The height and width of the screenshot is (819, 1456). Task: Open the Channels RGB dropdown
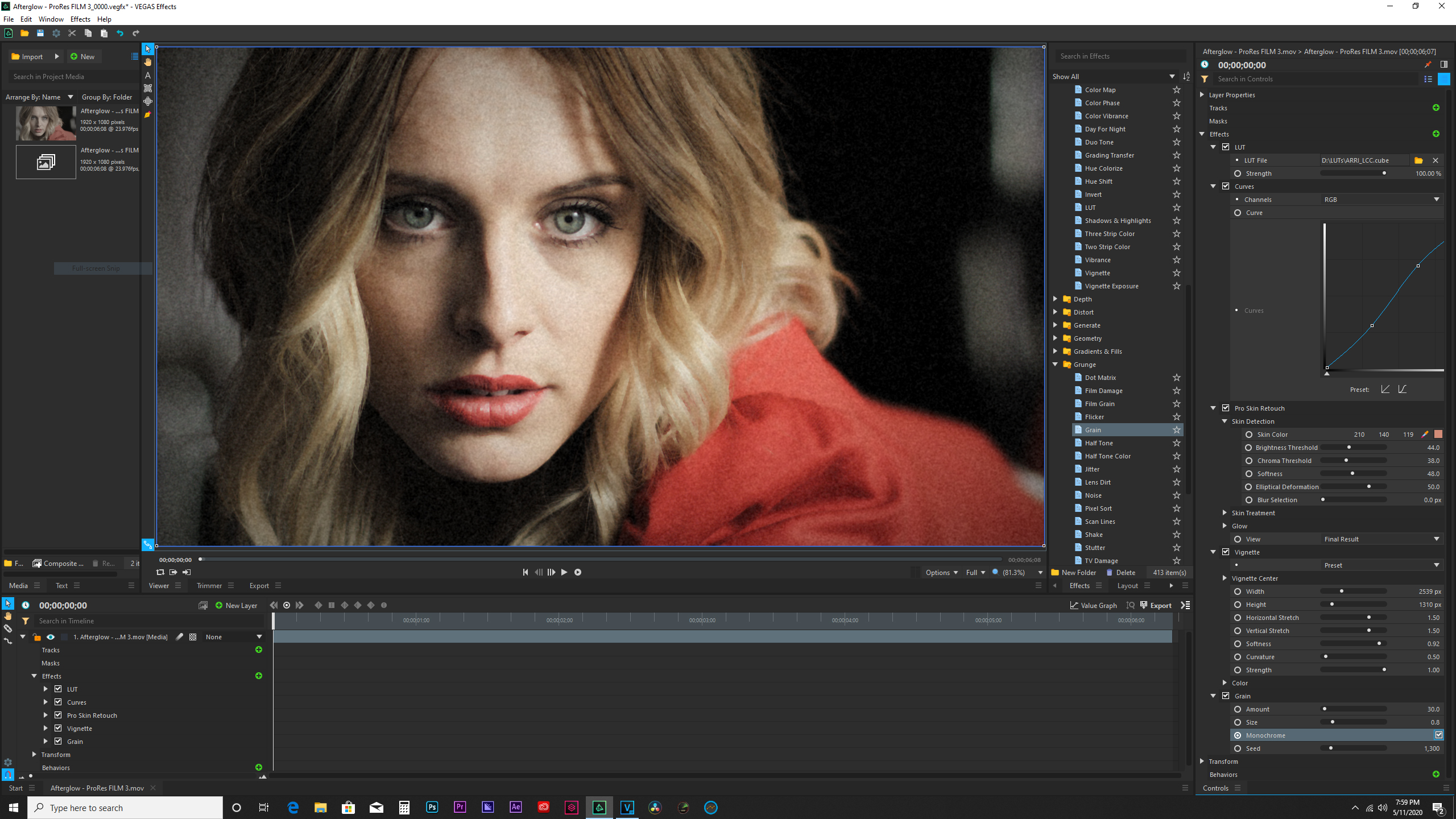(x=1381, y=200)
